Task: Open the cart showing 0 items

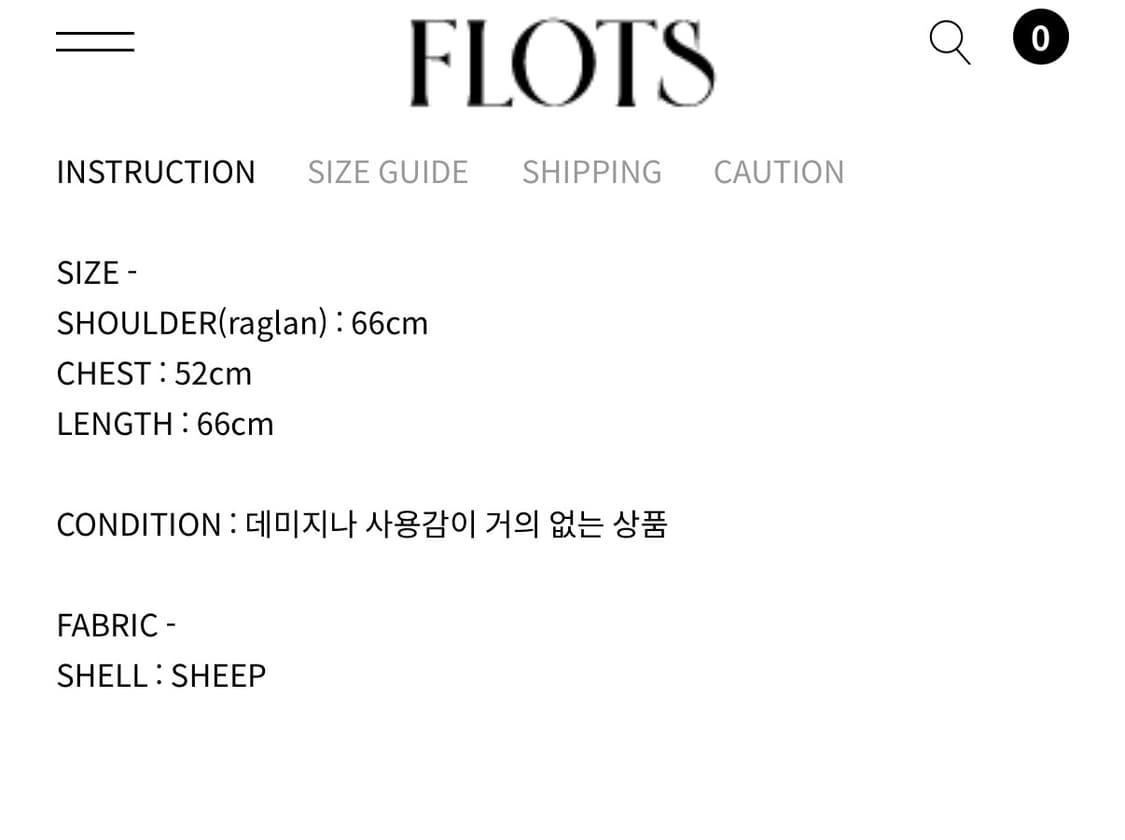Action: coord(1040,38)
